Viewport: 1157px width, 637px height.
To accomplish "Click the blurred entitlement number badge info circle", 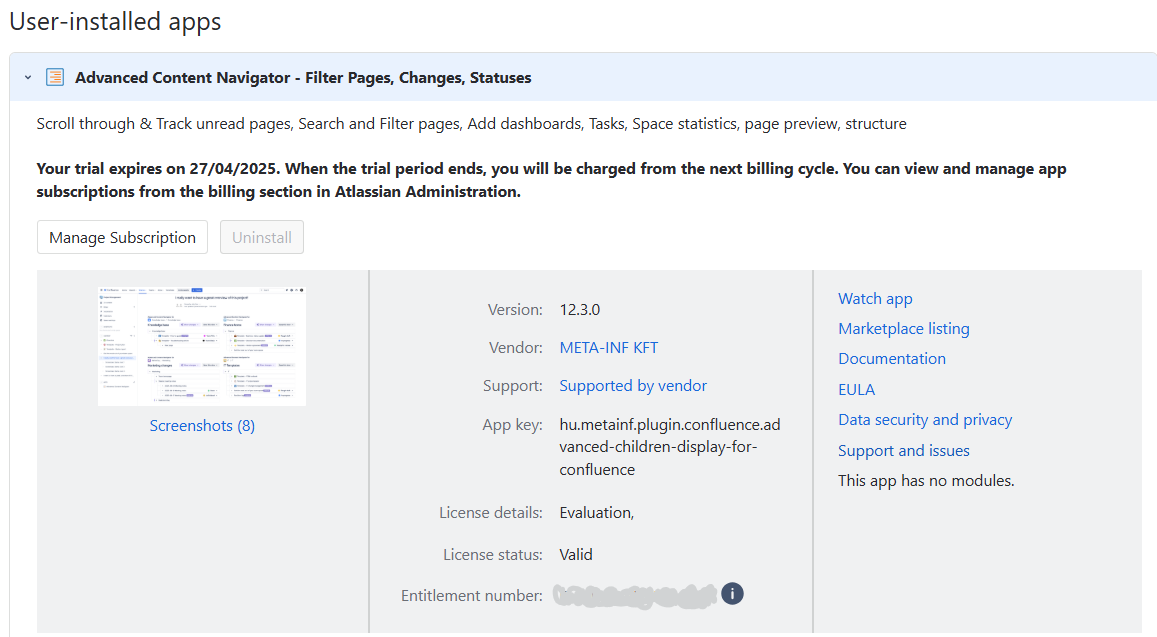I will click(x=731, y=593).
